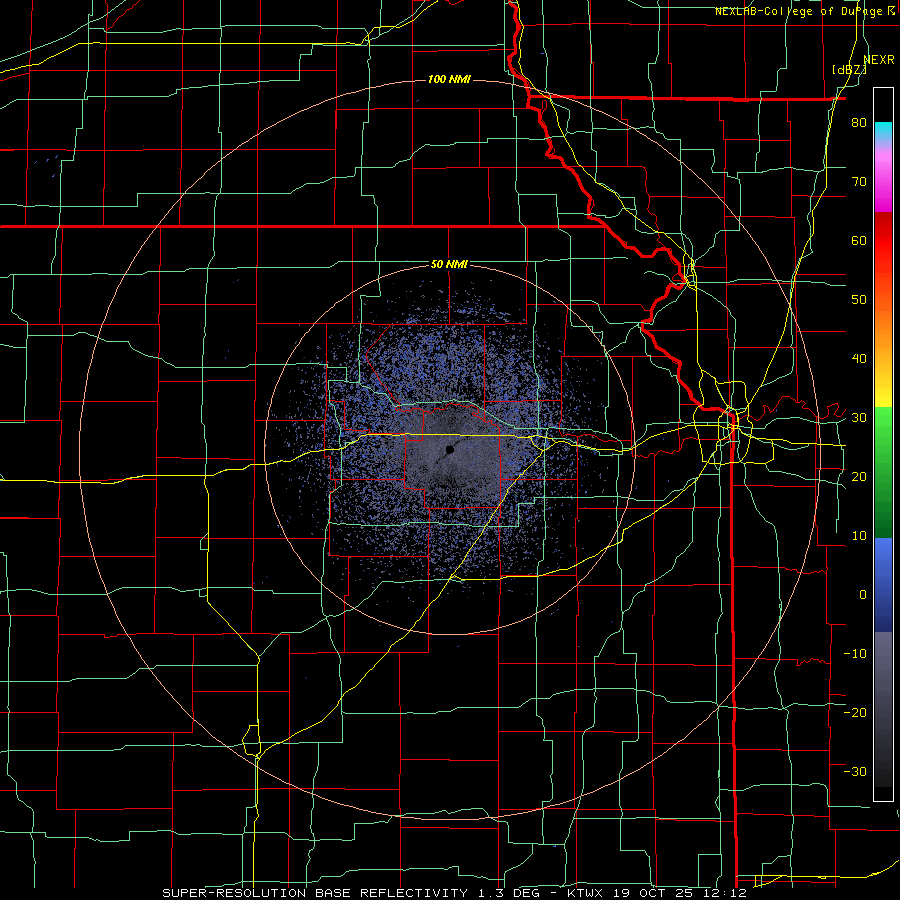This screenshot has width=900, height=900.
Task: Click the KTWX station identifier in caption
Action: tap(587, 893)
